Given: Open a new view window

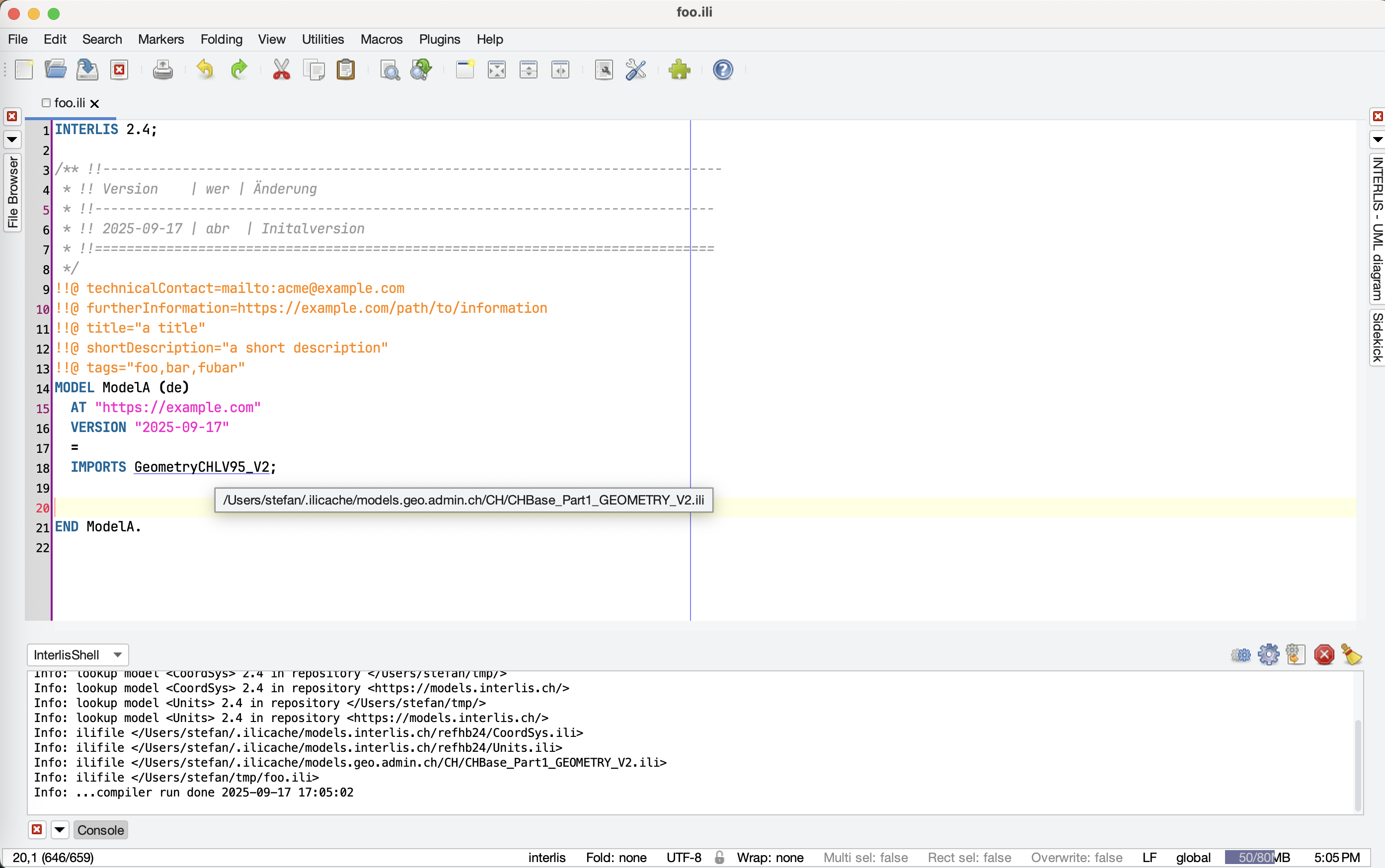Looking at the screenshot, I should click(x=465, y=70).
